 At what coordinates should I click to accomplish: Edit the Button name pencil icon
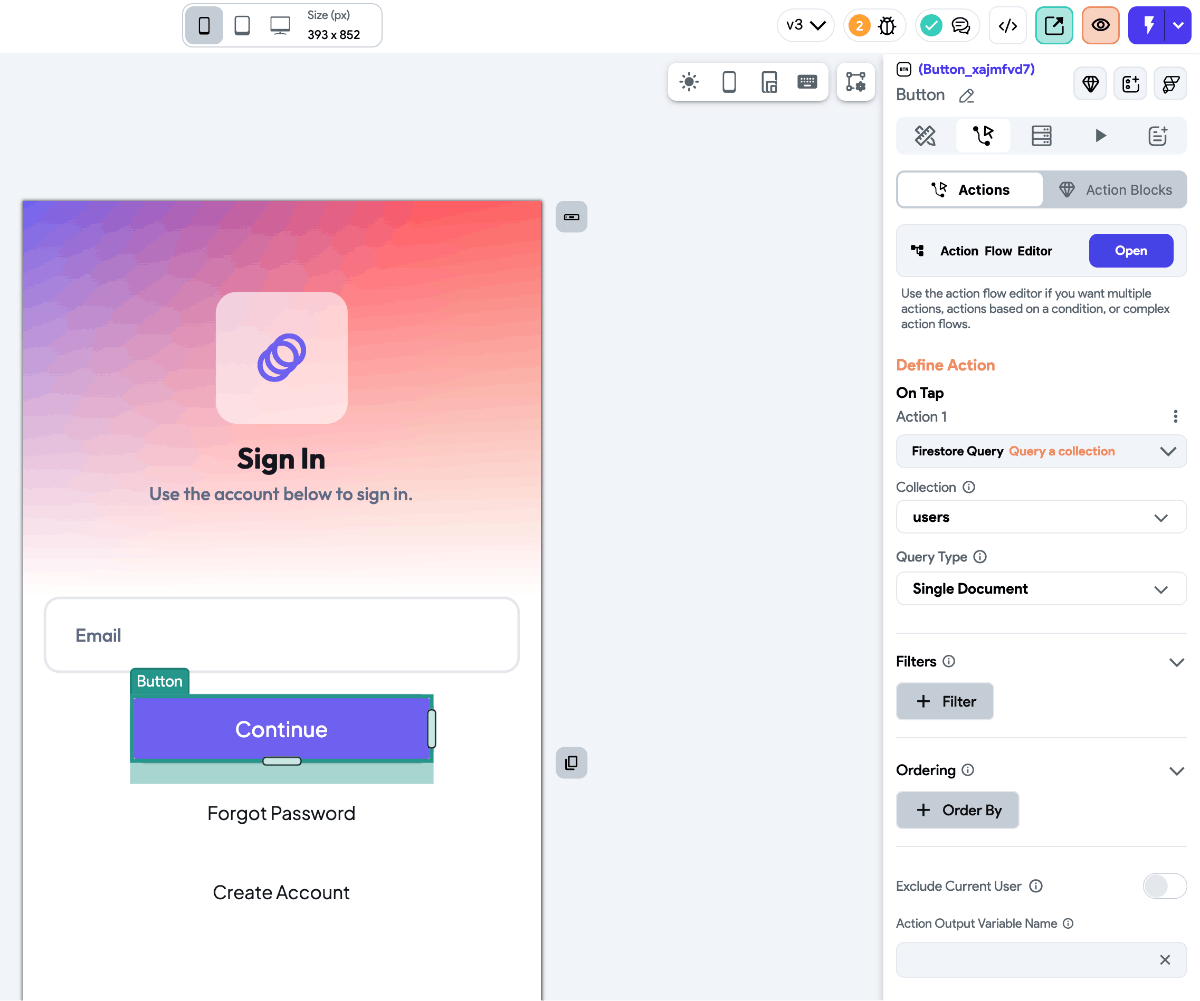coord(966,96)
